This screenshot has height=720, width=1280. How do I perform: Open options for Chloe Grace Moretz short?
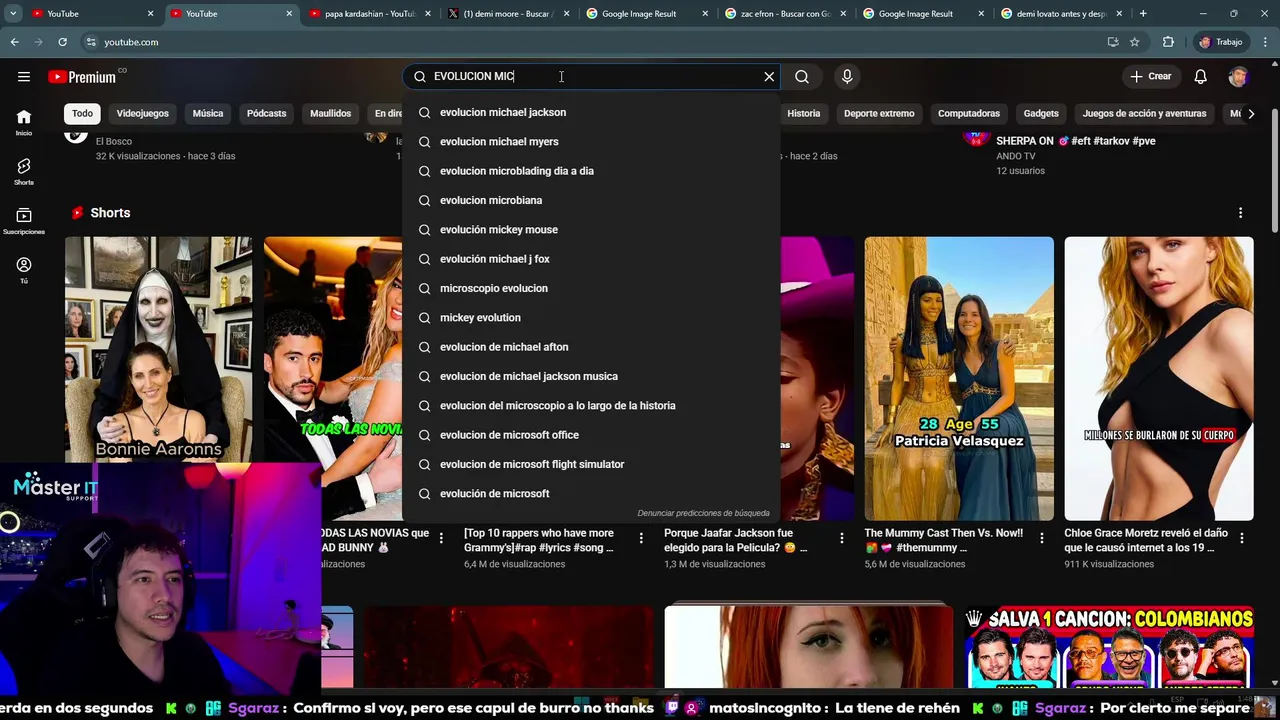click(x=1242, y=538)
